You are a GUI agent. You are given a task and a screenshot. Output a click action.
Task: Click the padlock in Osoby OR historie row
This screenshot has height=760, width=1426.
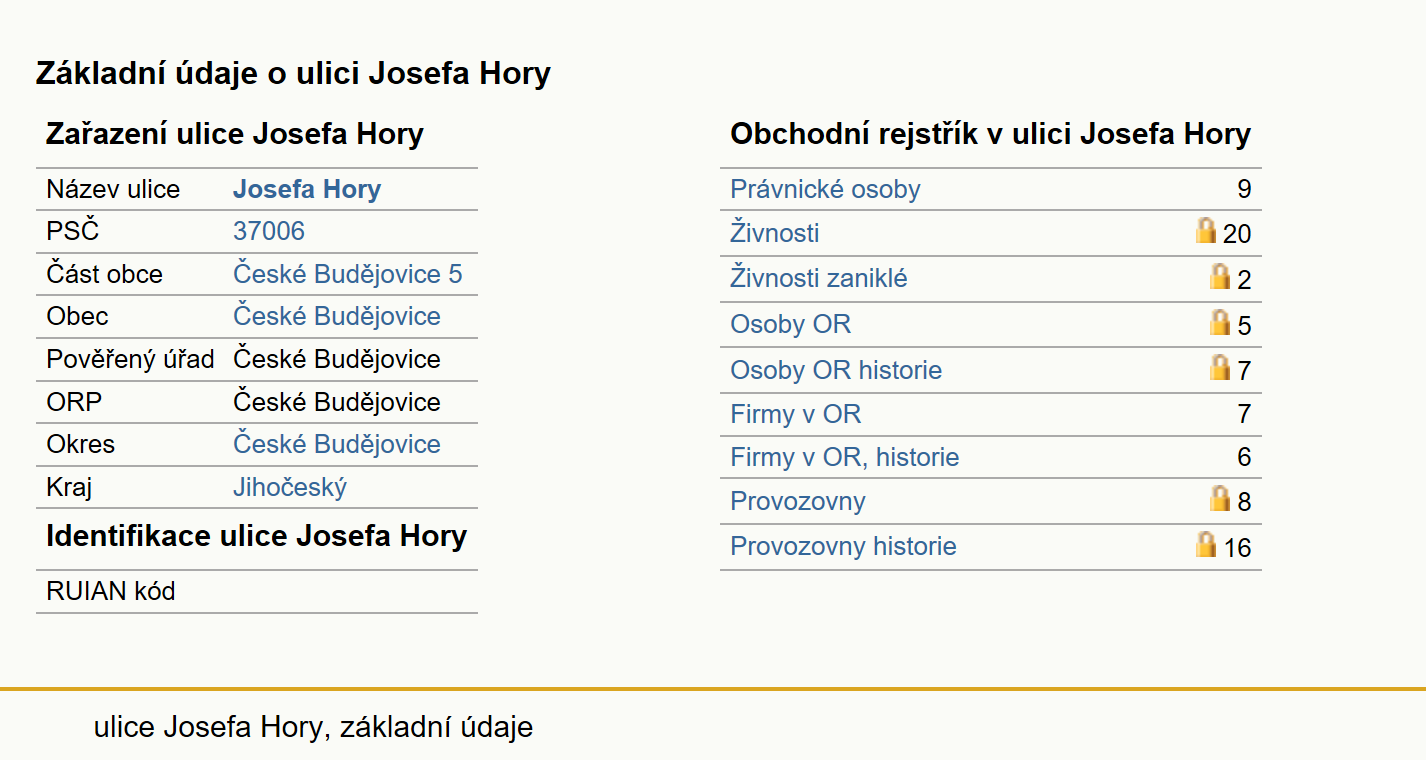1220,367
